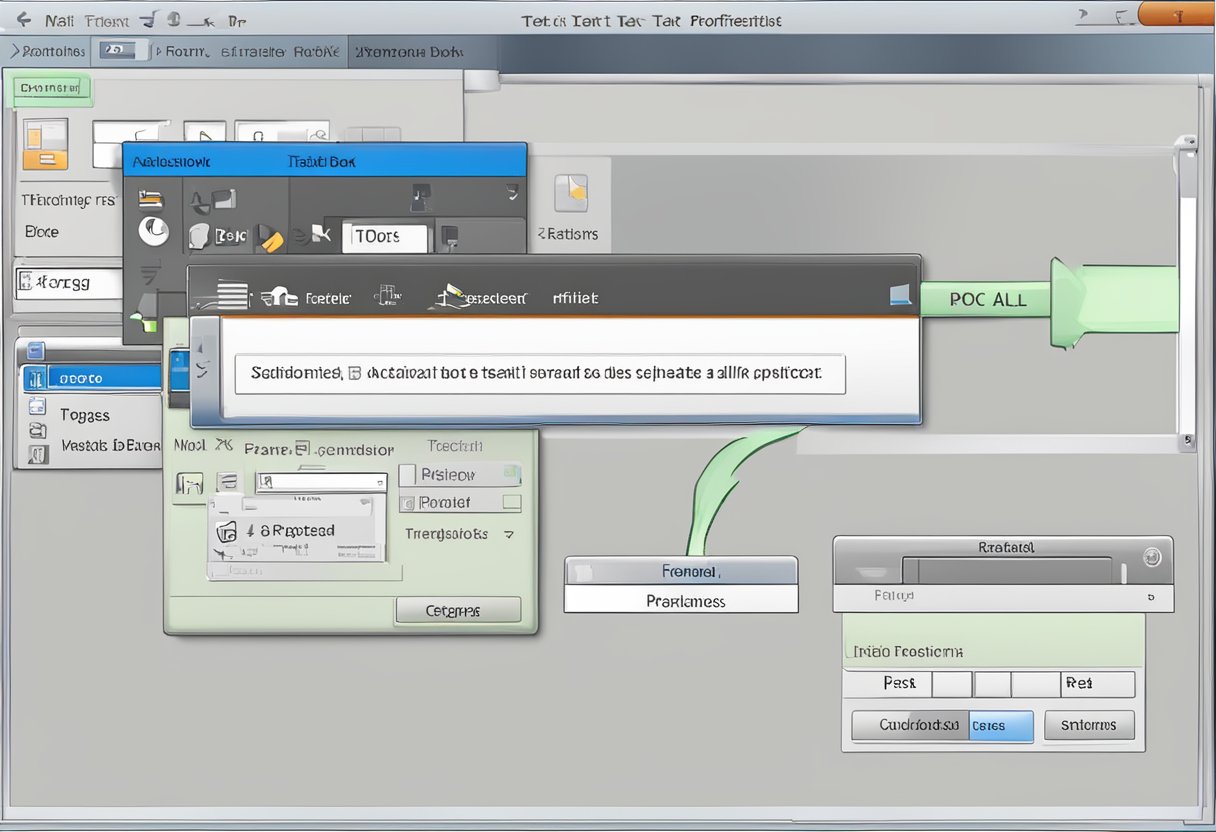Viewport: 1216px width, 832px height.
Task: Click the Tools input field
Action: (385, 237)
